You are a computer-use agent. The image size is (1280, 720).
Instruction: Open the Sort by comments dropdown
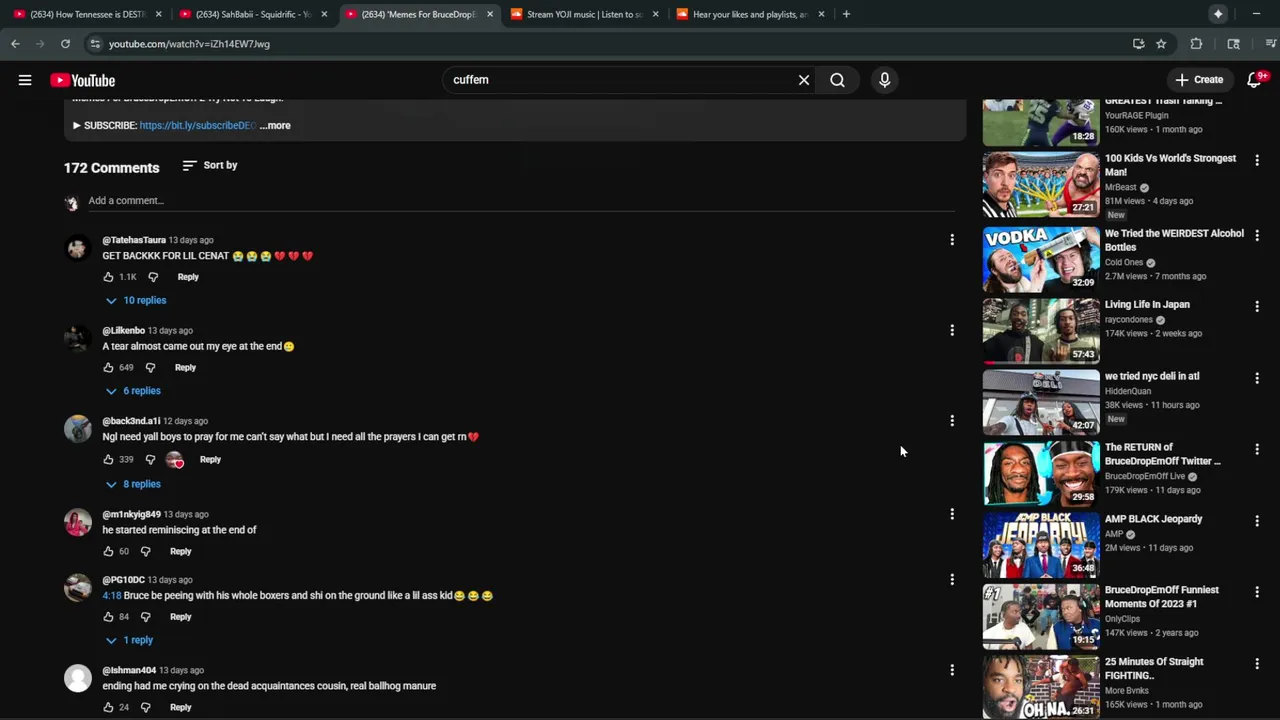point(210,165)
